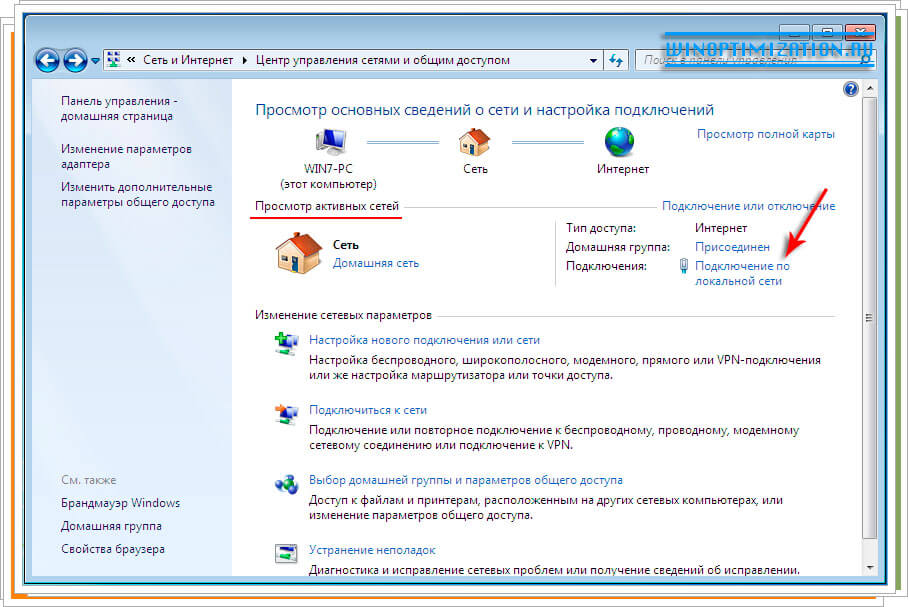Select the Сеть и Интернет breadcrumb
Image resolution: width=908 pixels, height=607 pixels.
(x=187, y=60)
